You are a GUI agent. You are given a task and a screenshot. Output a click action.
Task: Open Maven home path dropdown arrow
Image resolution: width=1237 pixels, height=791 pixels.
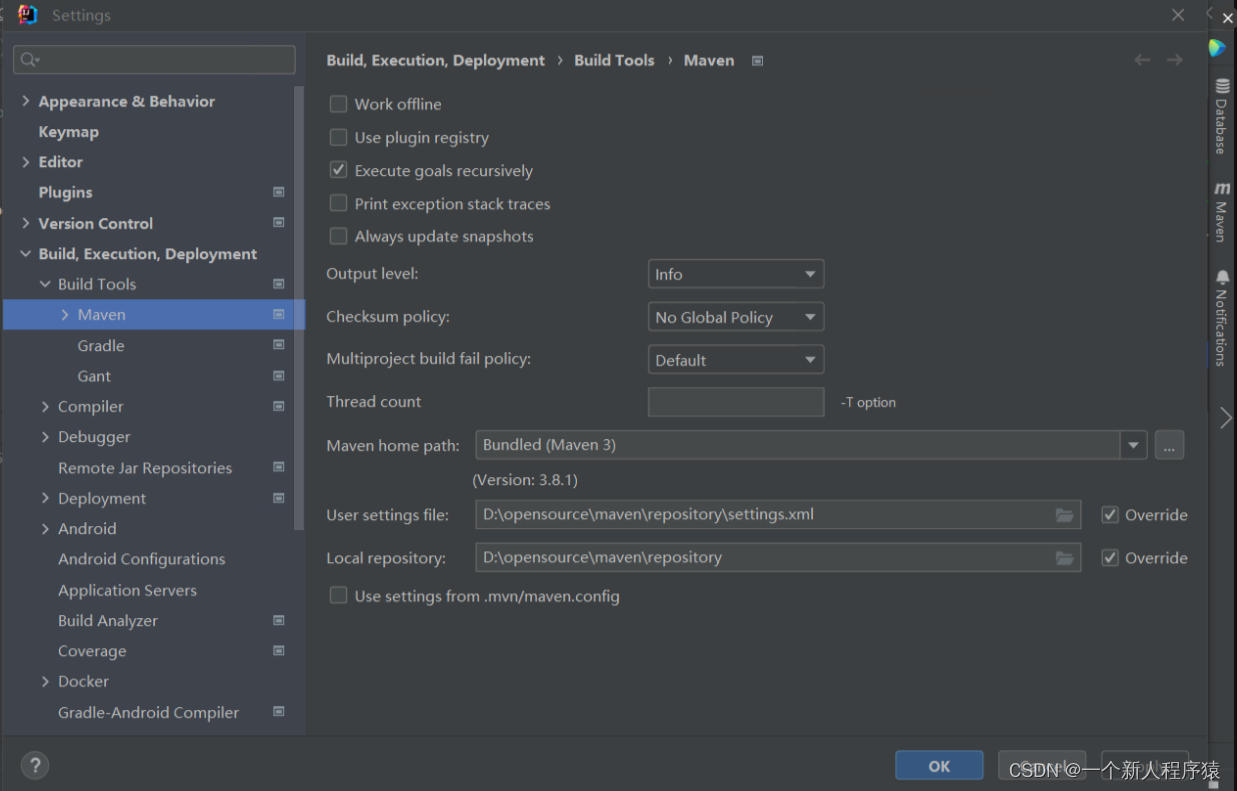[1133, 445]
